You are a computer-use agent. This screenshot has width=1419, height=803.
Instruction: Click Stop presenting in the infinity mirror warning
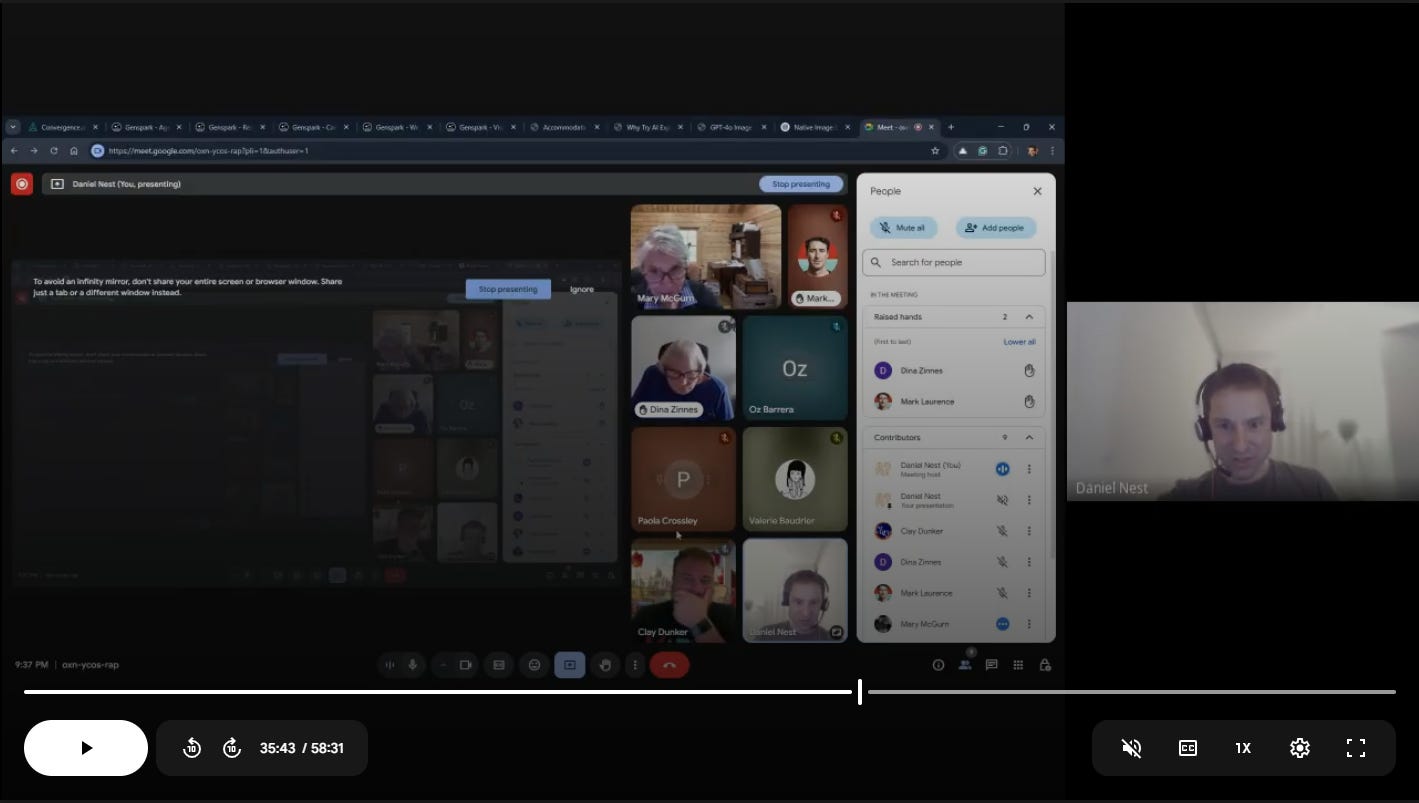(x=508, y=289)
